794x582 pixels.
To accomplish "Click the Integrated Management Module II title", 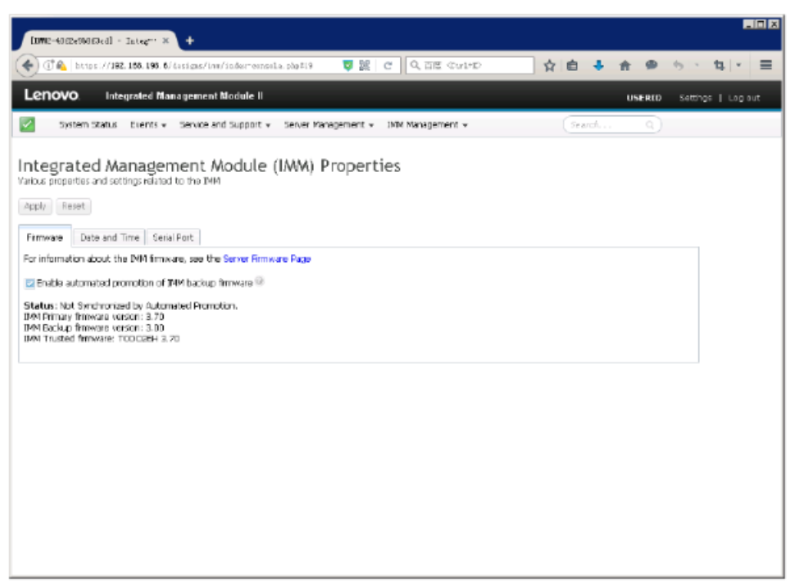I will 184,96.
